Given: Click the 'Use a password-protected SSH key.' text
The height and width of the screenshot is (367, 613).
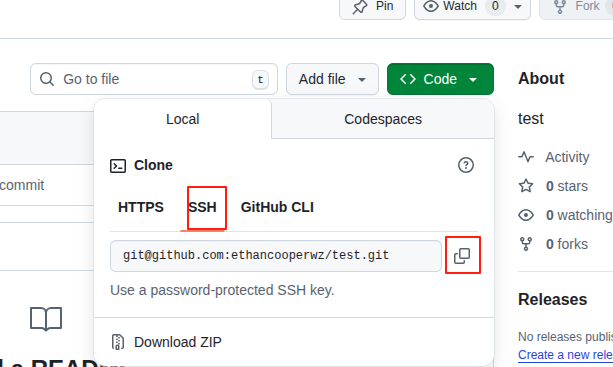Looking at the screenshot, I should [x=222, y=290].
